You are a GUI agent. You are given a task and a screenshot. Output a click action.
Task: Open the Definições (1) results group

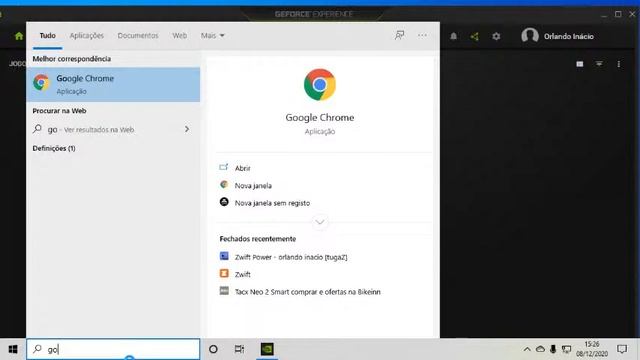(x=54, y=148)
